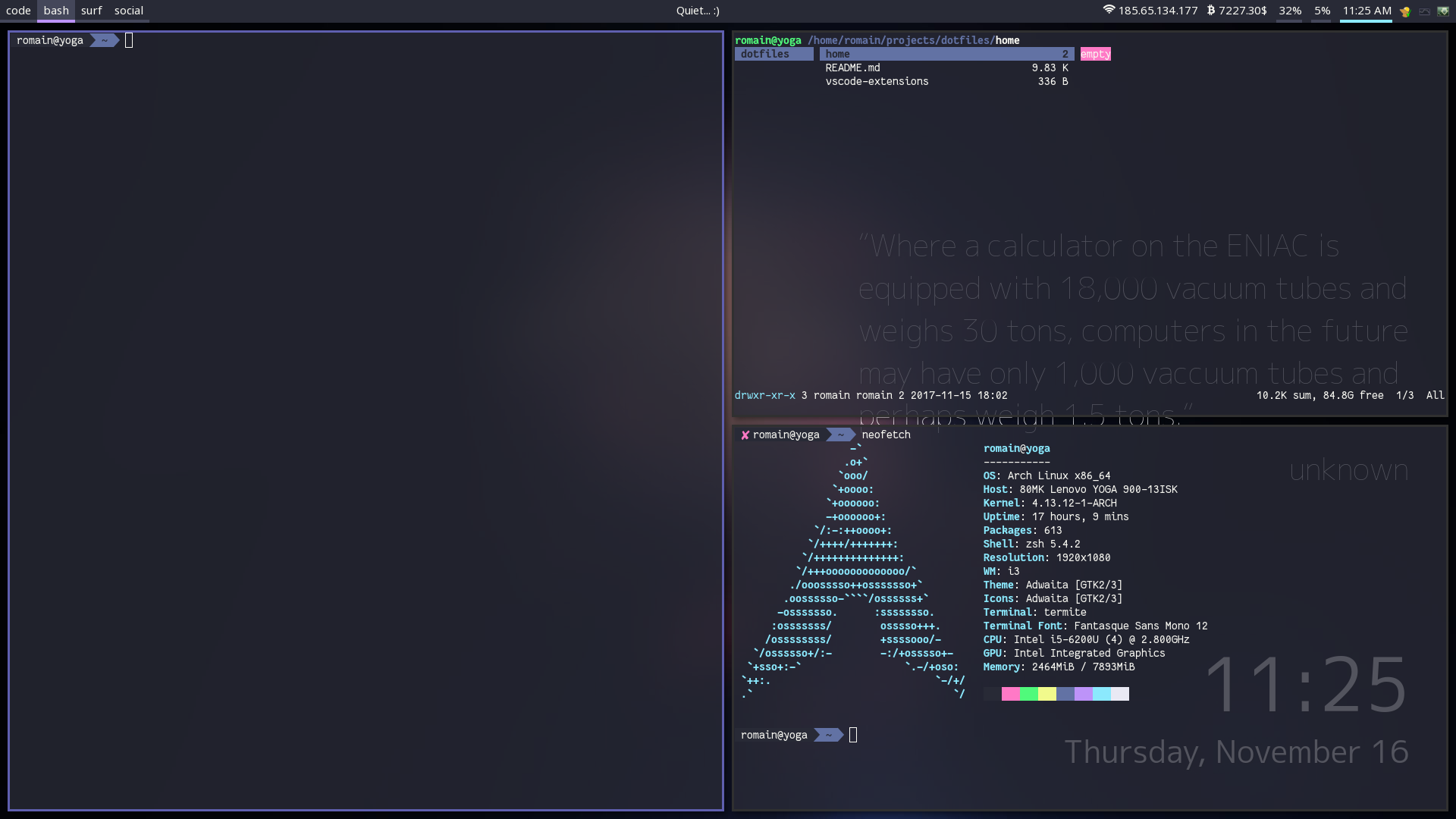1456x819 pixels.
Task: Click the system monitor graph tray icon
Action: tap(1424, 11)
